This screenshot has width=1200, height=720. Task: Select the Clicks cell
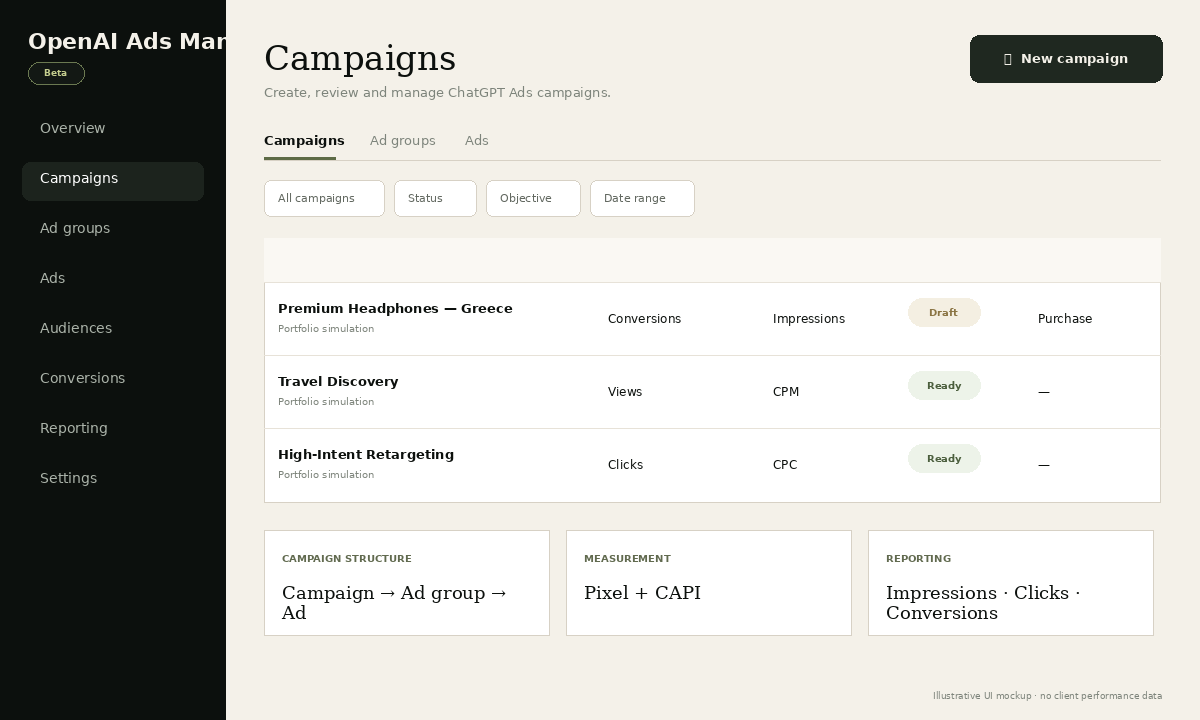[625, 465]
